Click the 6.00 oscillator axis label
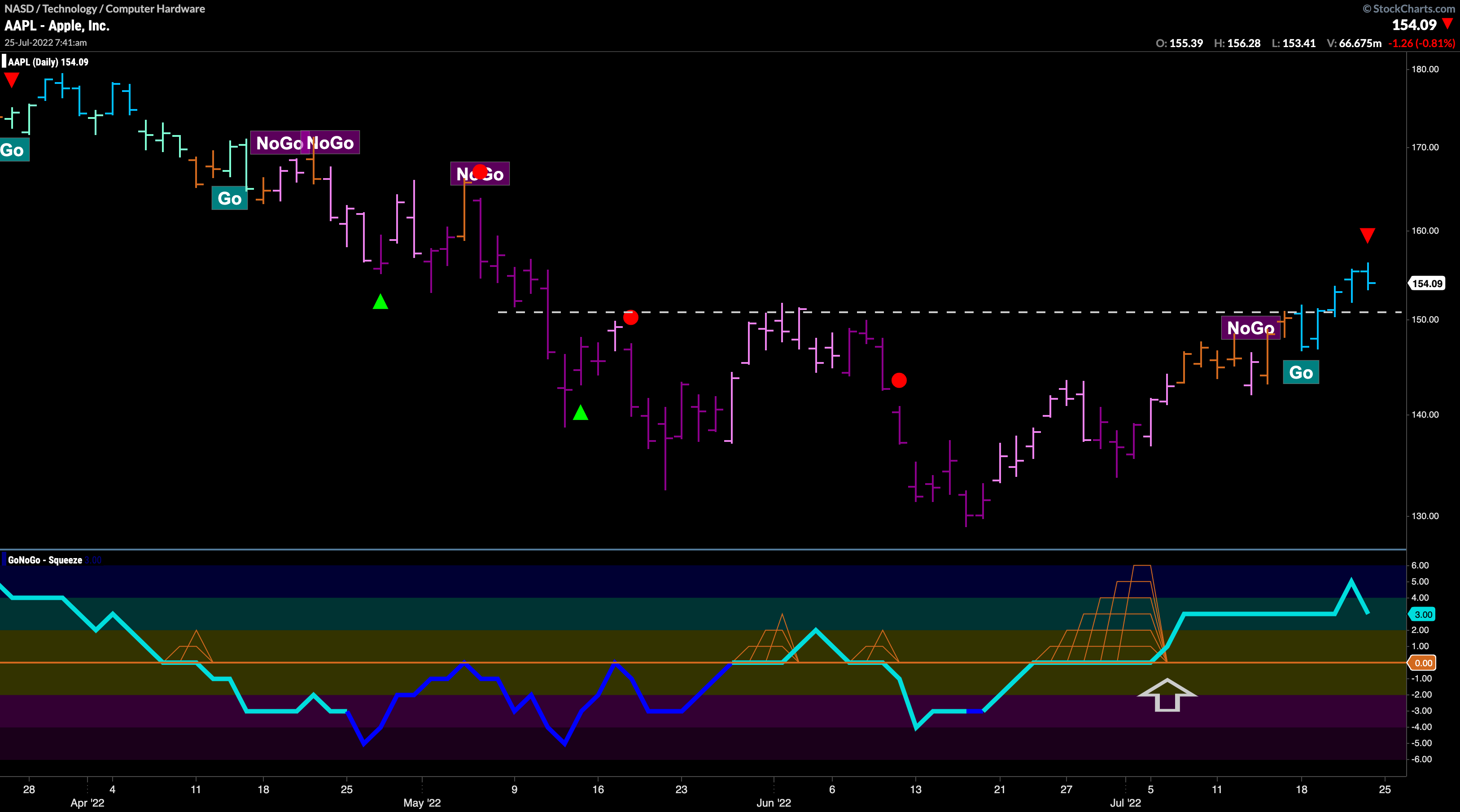The width and height of the screenshot is (1460, 812). coord(1421,566)
